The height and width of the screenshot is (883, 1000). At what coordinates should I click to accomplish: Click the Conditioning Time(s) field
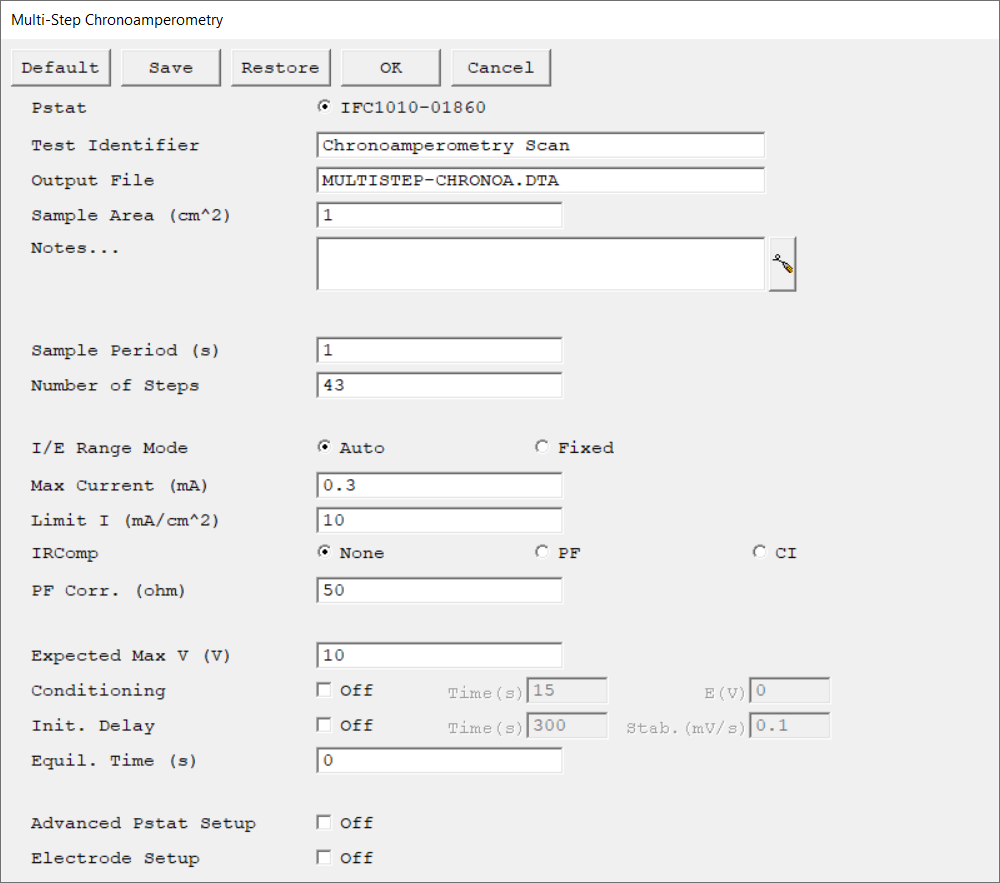(567, 690)
